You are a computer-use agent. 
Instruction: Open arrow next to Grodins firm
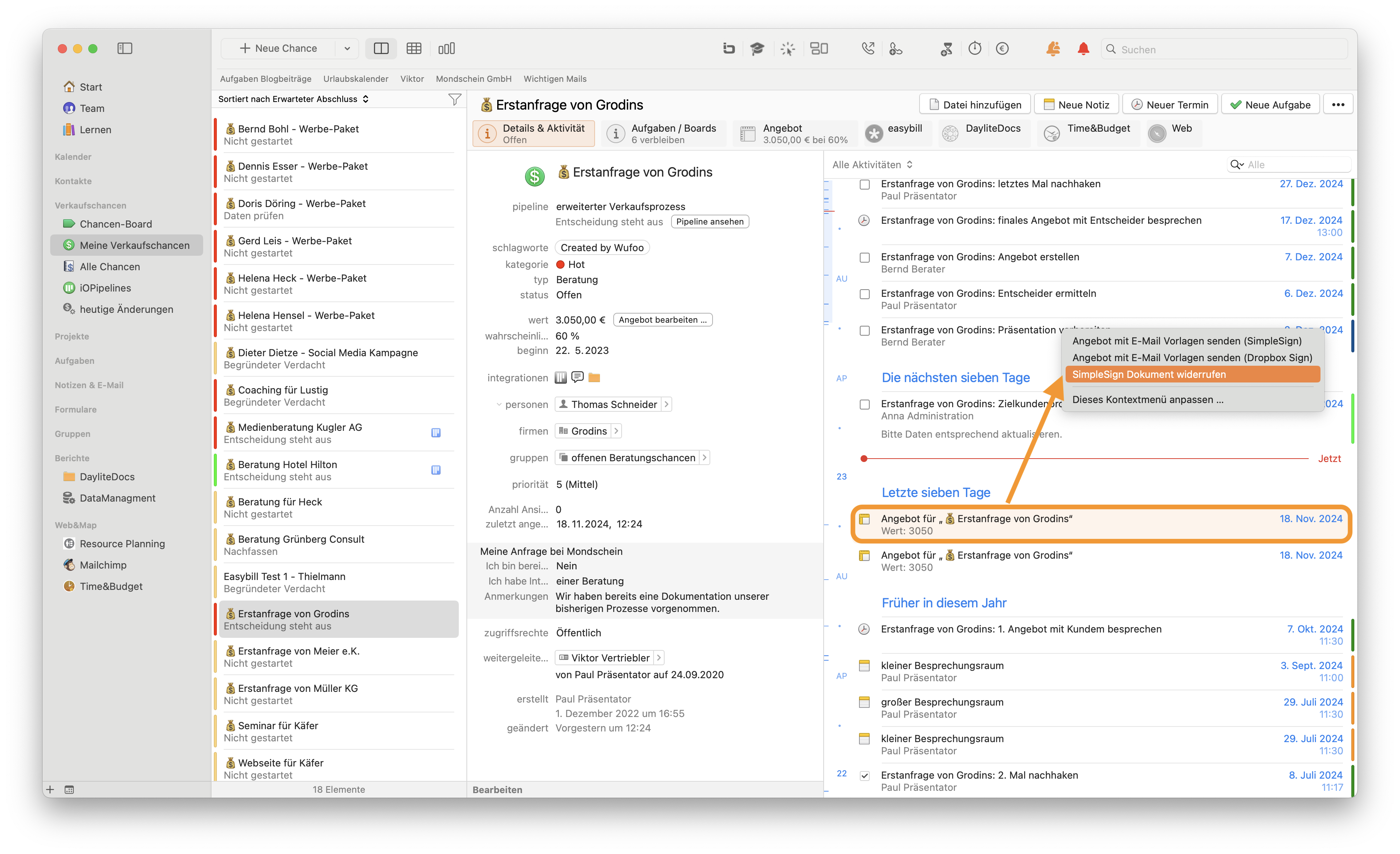616,431
